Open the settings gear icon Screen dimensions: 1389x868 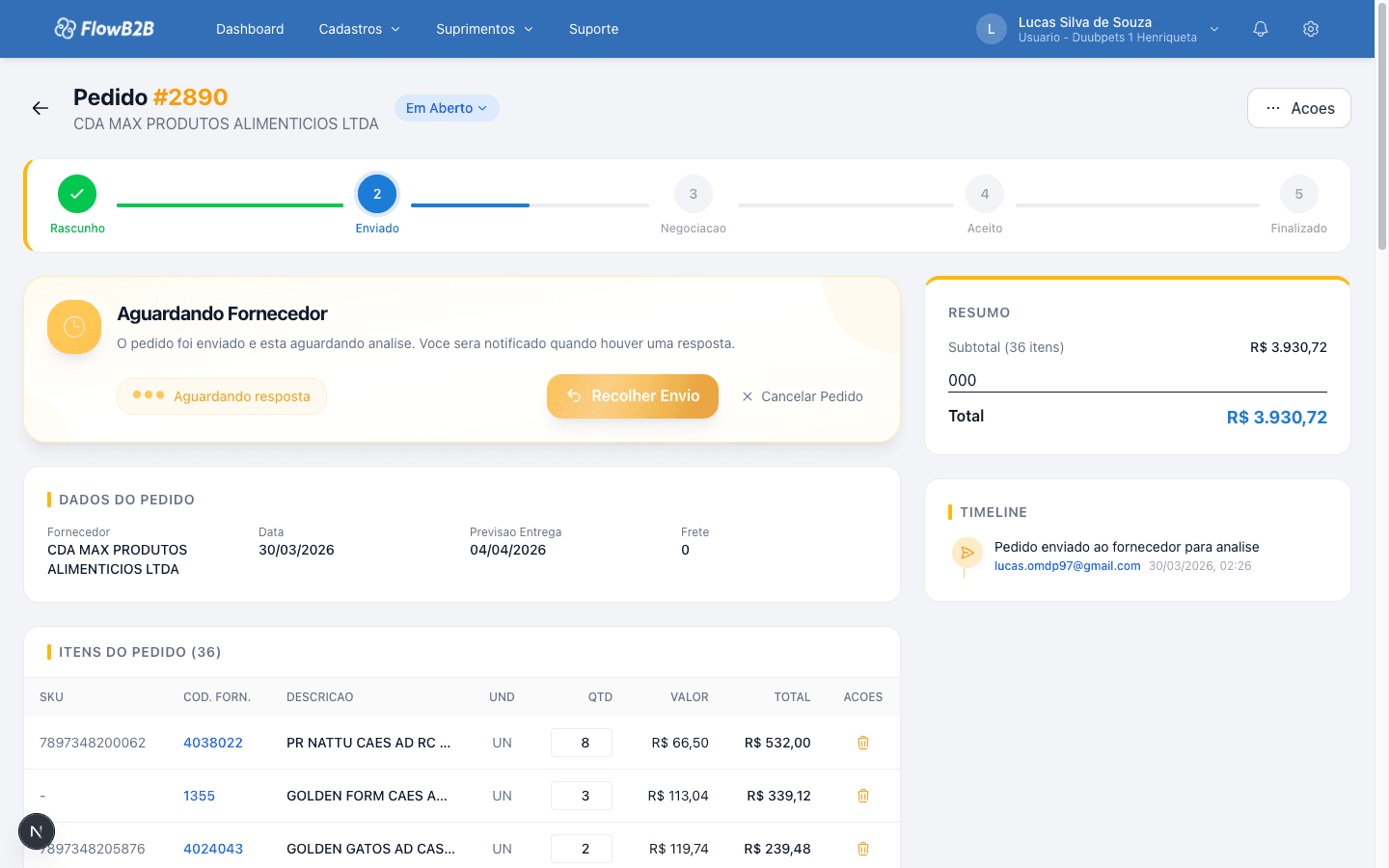point(1310,29)
